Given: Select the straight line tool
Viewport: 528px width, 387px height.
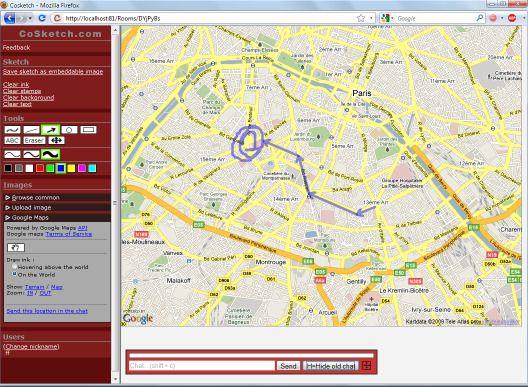Looking at the screenshot, I should point(31,130).
